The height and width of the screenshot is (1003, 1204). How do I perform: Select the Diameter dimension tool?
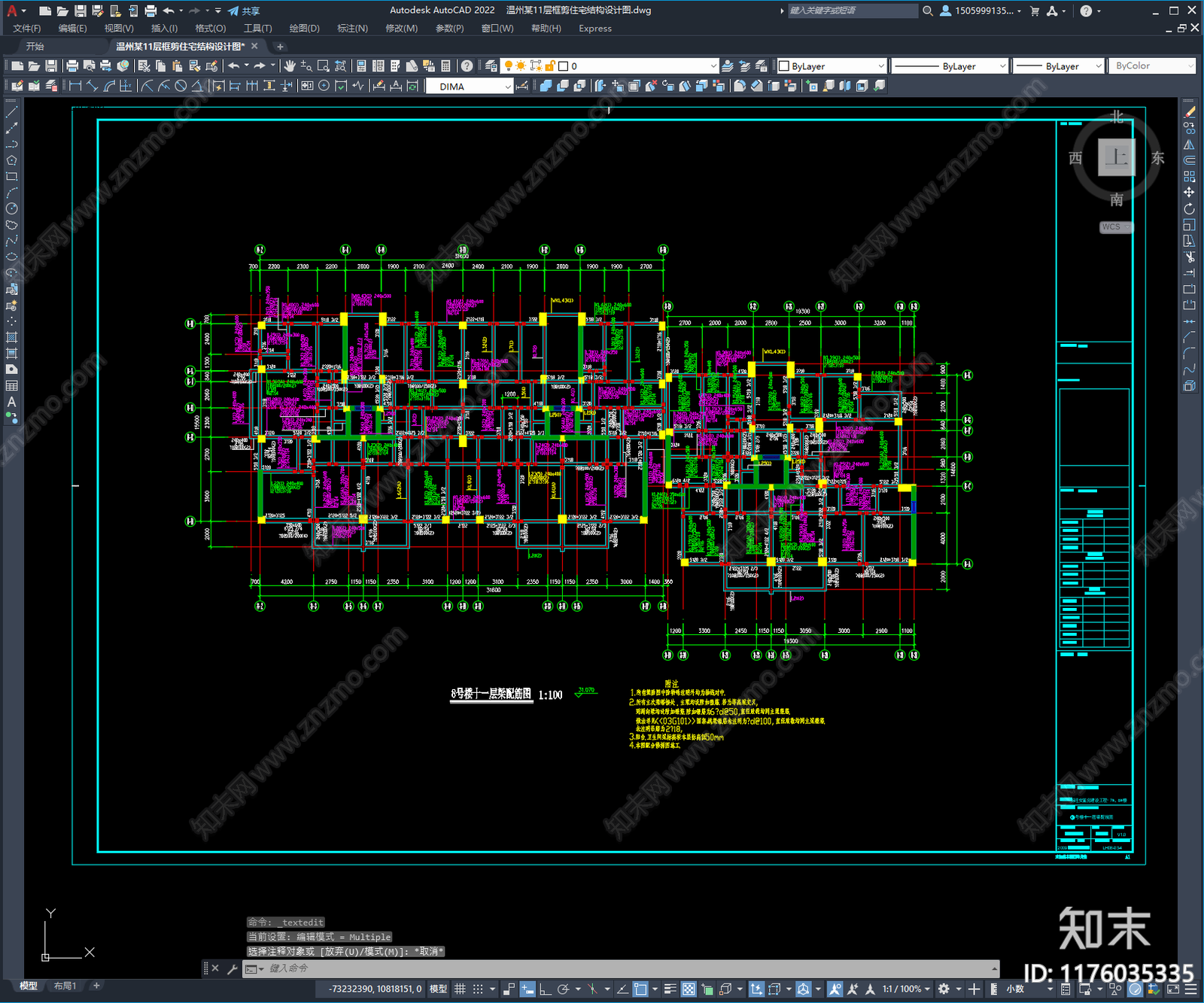tap(181, 86)
